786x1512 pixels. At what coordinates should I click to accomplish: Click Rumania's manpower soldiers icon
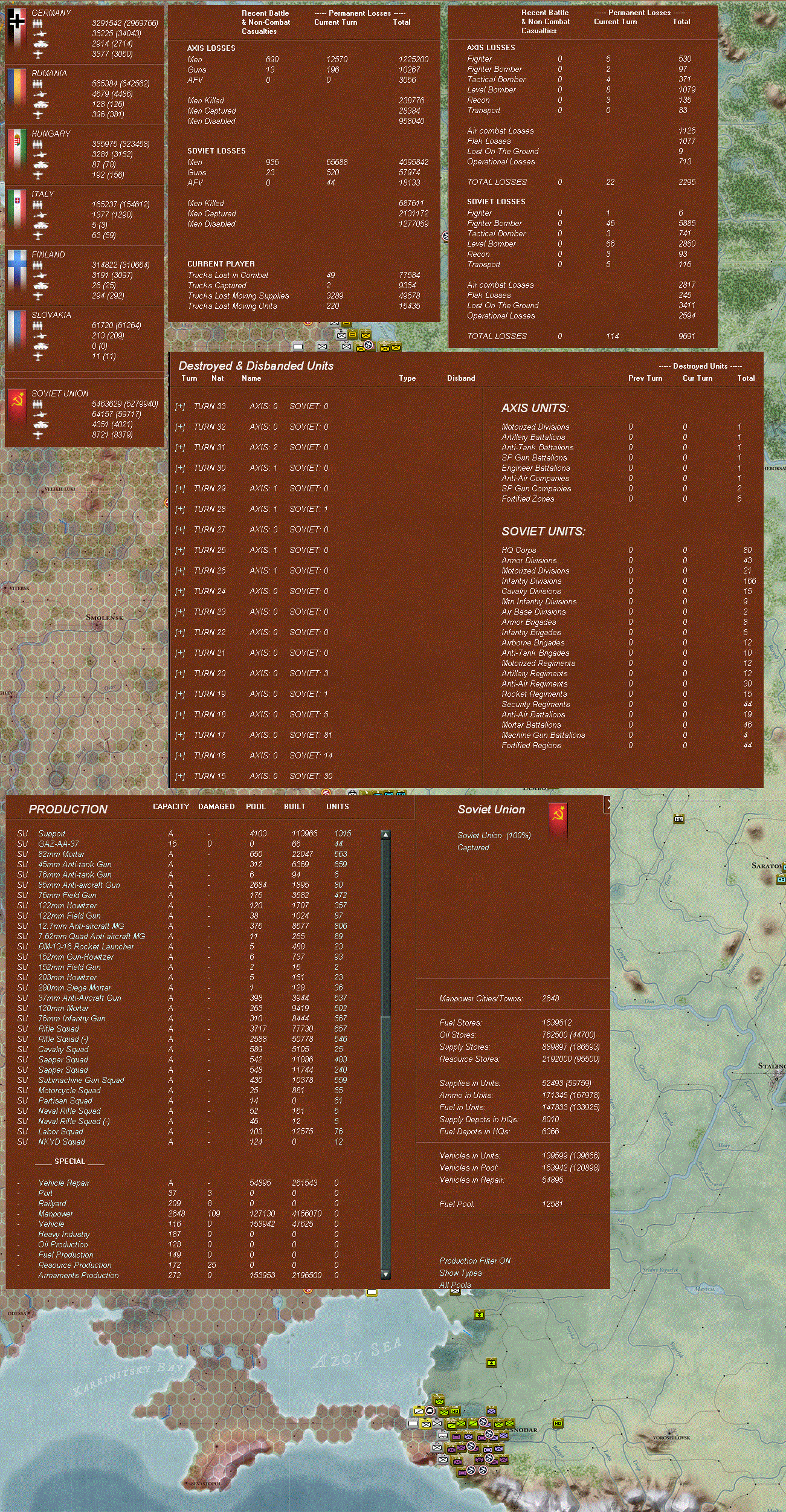click(37, 84)
